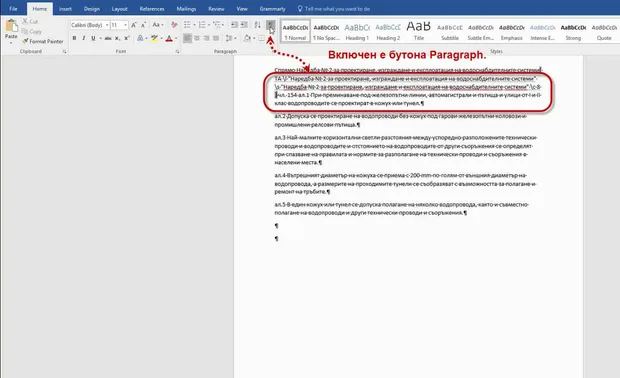620x378 pixels.
Task: Toggle italic formatting
Action: [83, 38]
